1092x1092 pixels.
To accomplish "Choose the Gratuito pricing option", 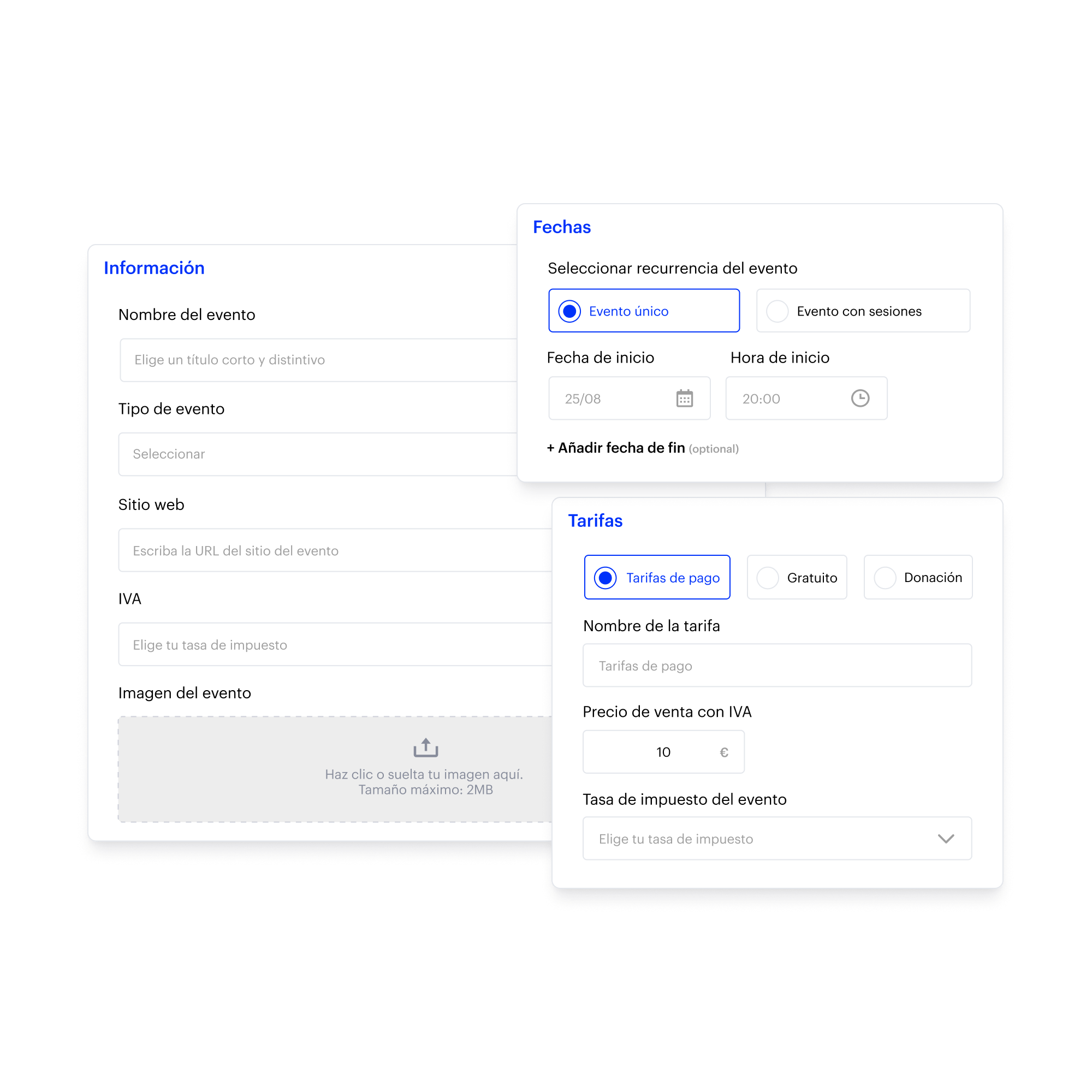I will point(797,577).
